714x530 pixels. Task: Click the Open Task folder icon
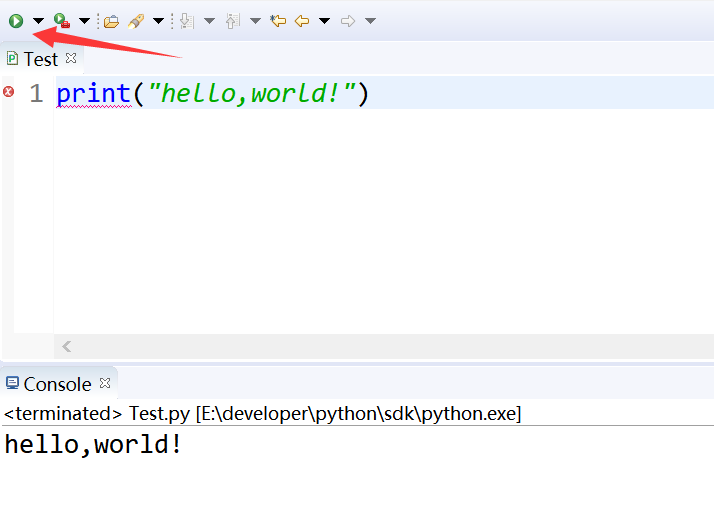[111, 21]
